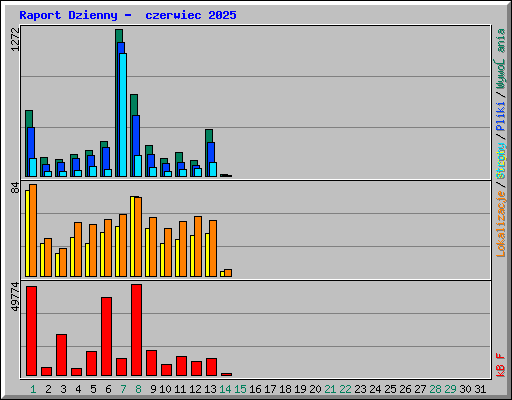This screenshot has width=512, height=400.
Task: Click the small orange bar for day 14
Action: pyautogui.click(x=228, y=273)
